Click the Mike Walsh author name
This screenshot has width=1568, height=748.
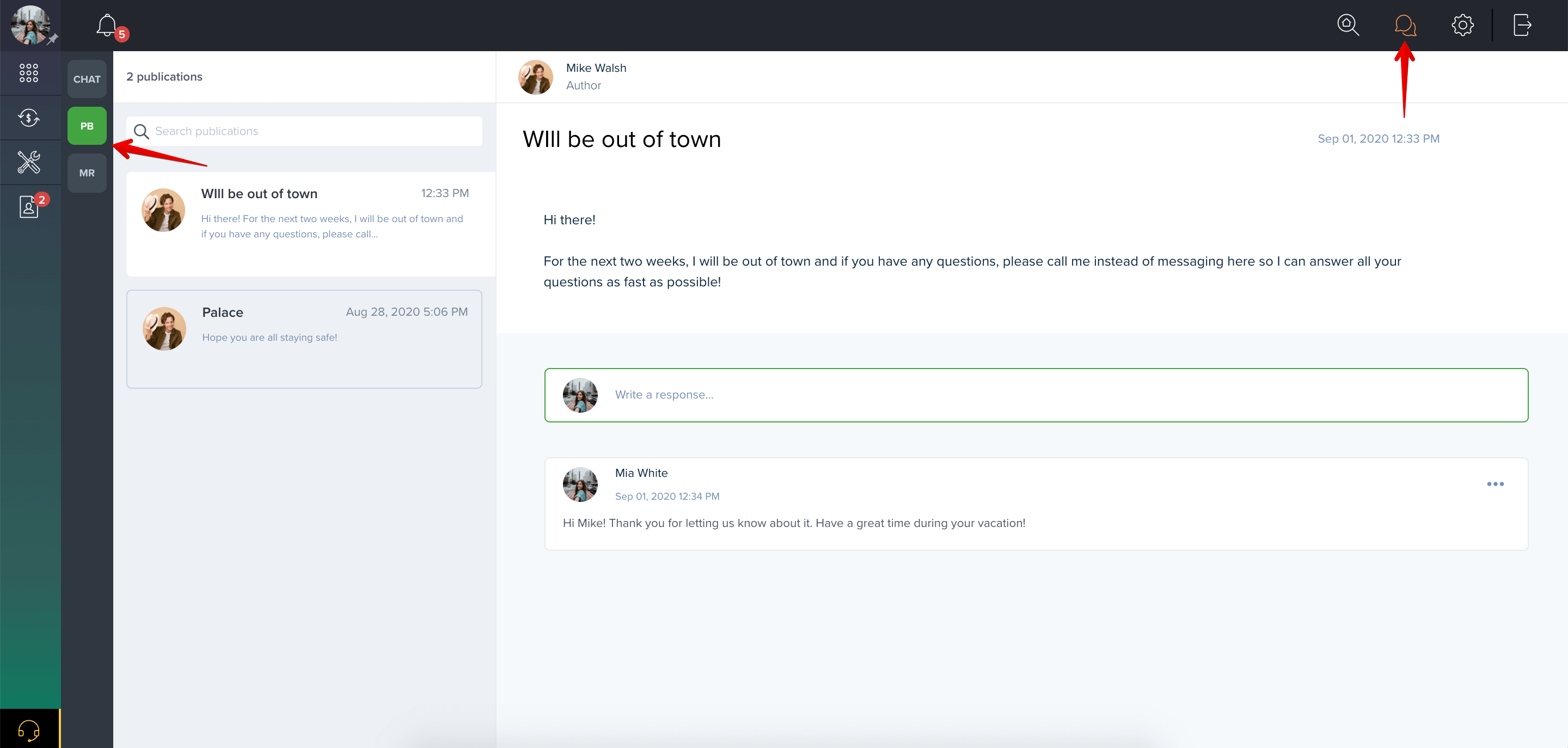(596, 68)
